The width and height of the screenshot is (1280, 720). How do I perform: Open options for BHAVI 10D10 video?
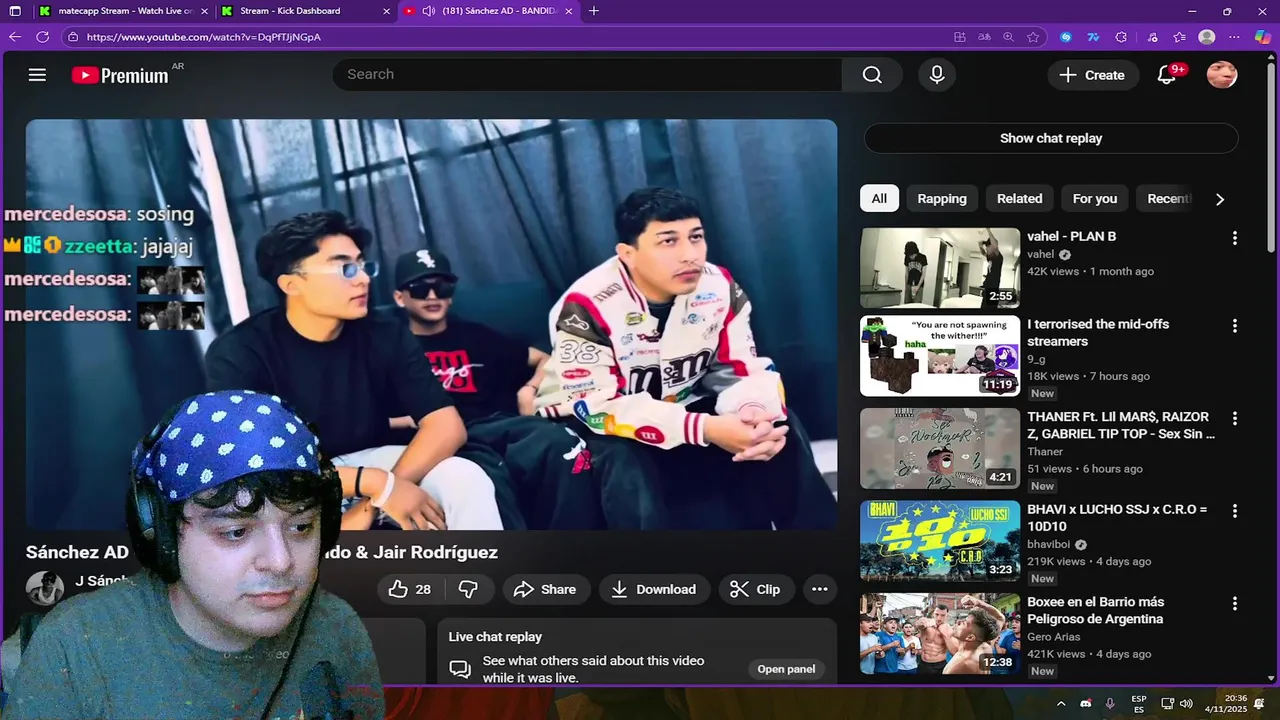click(1235, 511)
